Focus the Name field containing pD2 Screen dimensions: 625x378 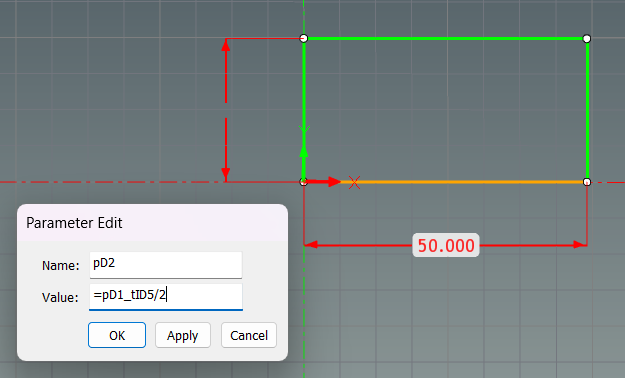click(x=166, y=265)
